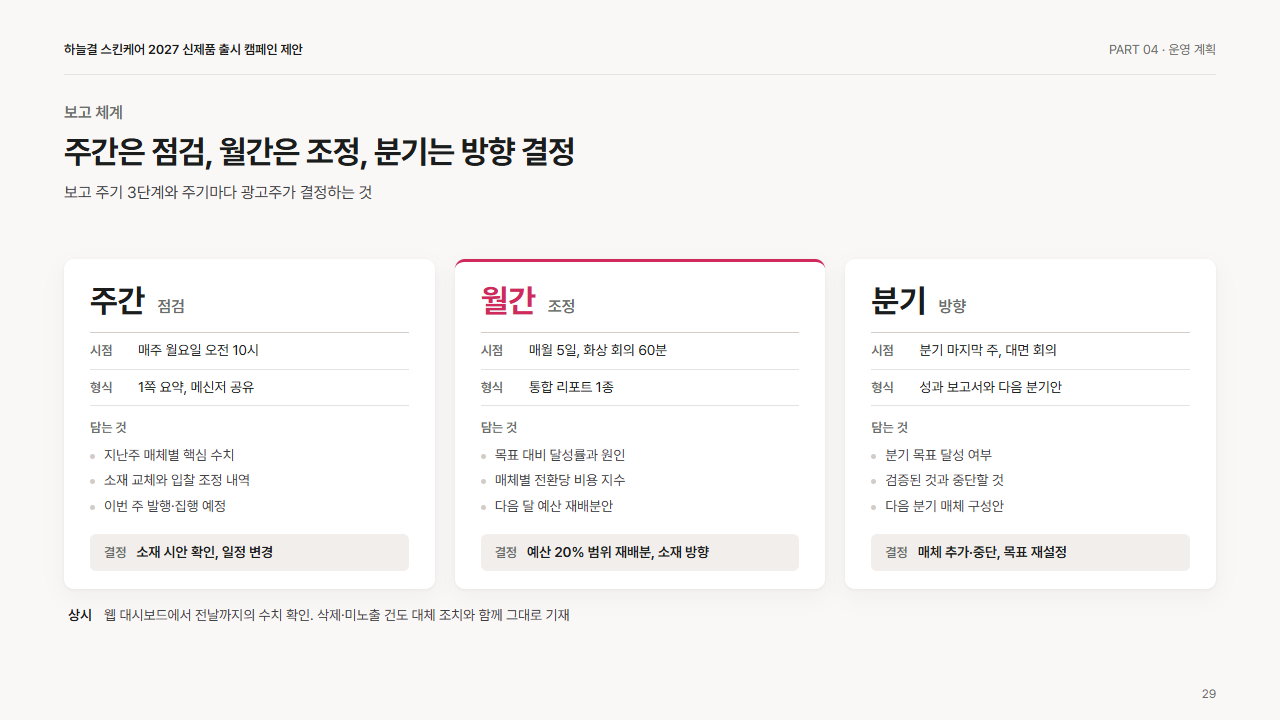1280x720 pixels.
Task: Click bullet '목표 대비 달성률과 원인'
Action: tap(560, 455)
